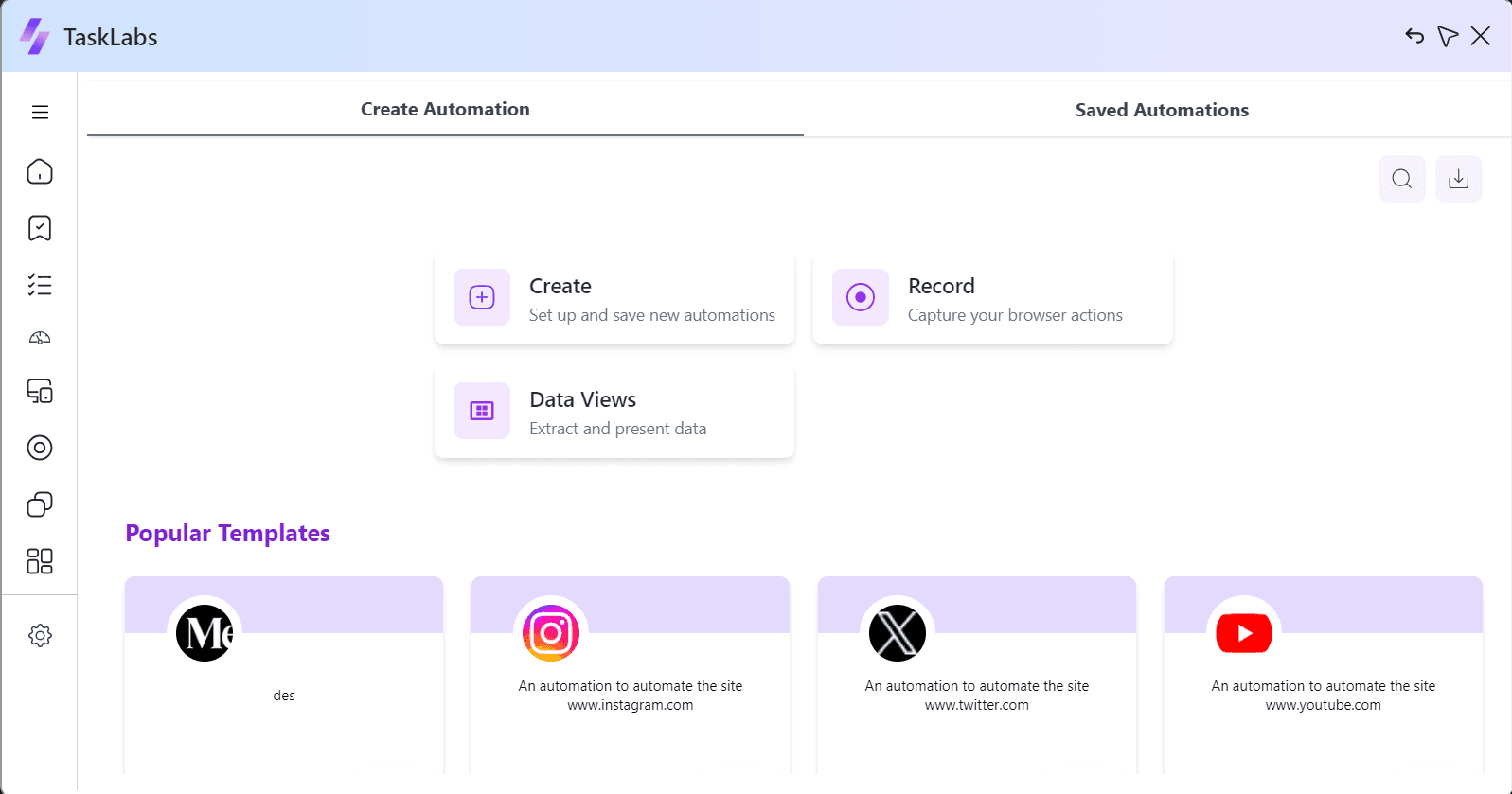The height and width of the screenshot is (794, 1512).
Task: Click the Record circle icon
Action: point(861,297)
